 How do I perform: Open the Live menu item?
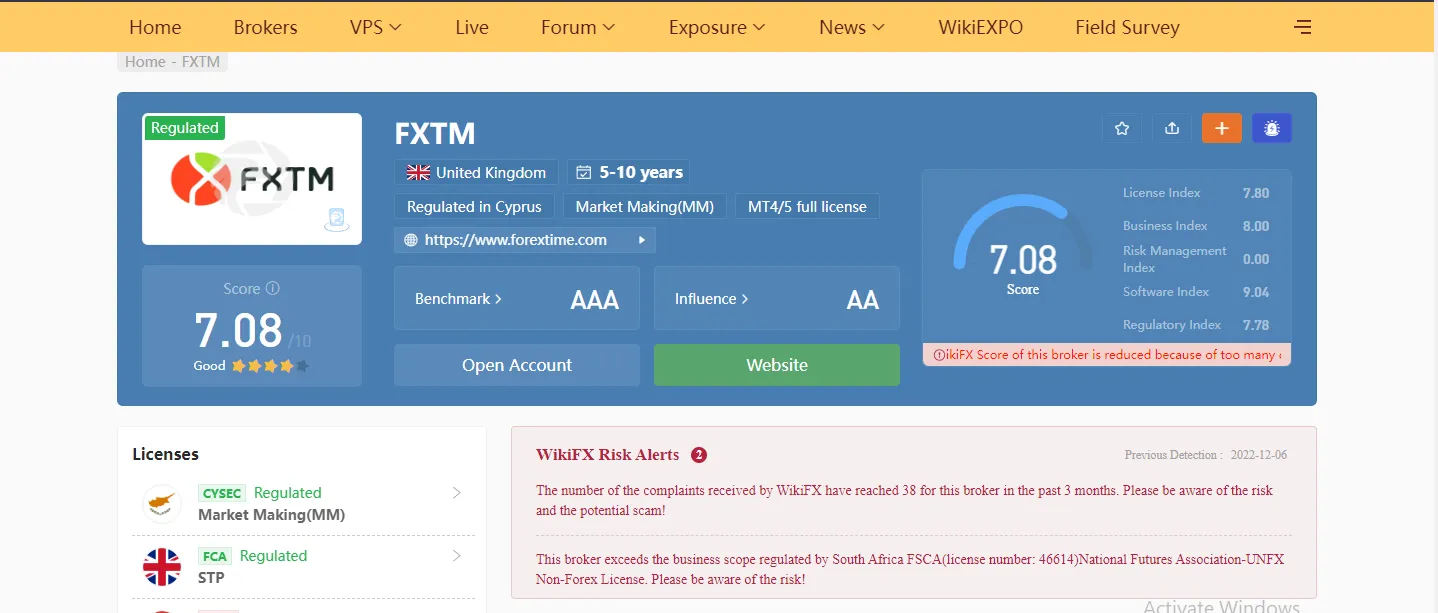point(472,27)
